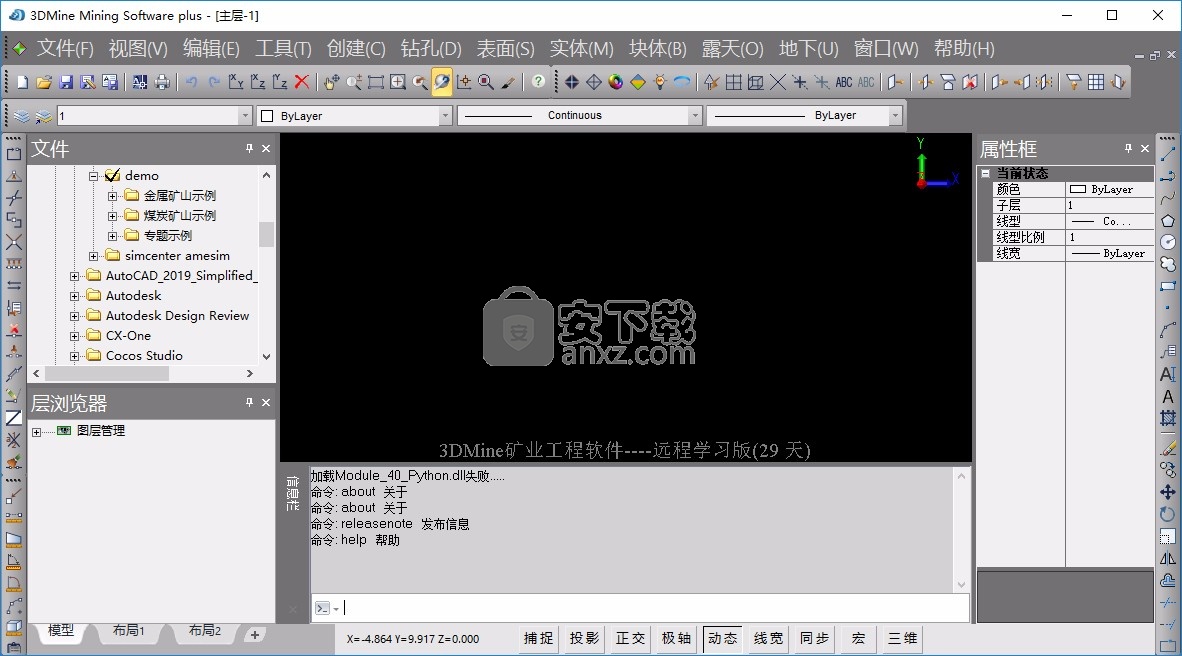
Task: Switch to the 布局1 tab
Action: coord(129,631)
